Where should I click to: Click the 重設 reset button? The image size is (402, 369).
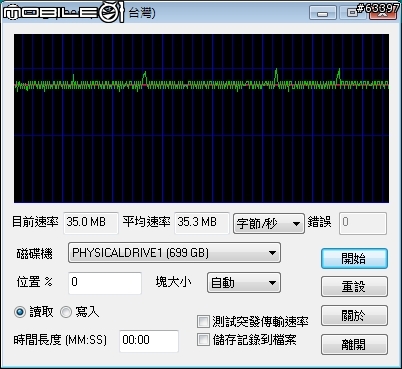click(x=354, y=286)
